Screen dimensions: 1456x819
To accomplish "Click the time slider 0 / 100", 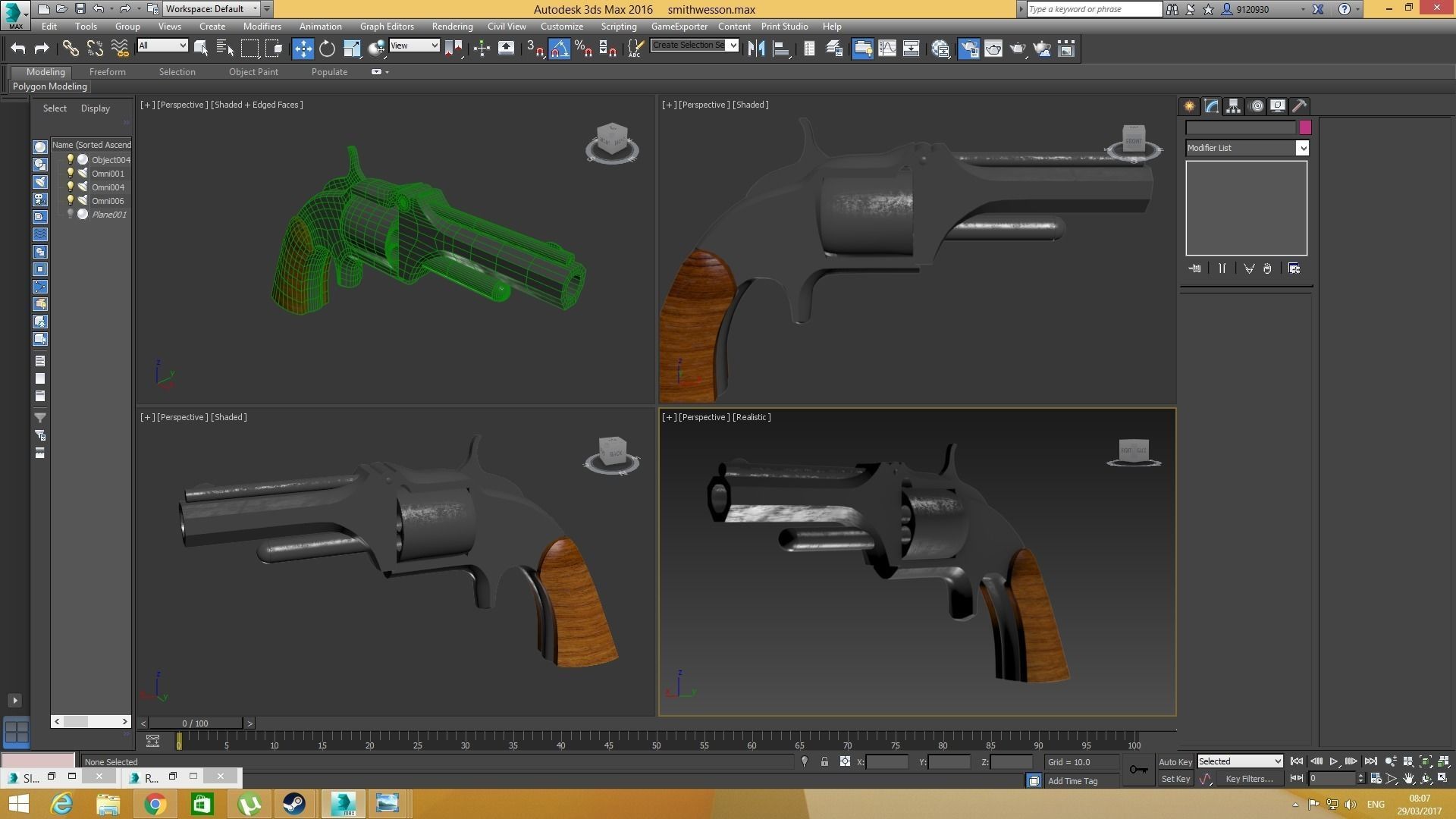I will [195, 723].
